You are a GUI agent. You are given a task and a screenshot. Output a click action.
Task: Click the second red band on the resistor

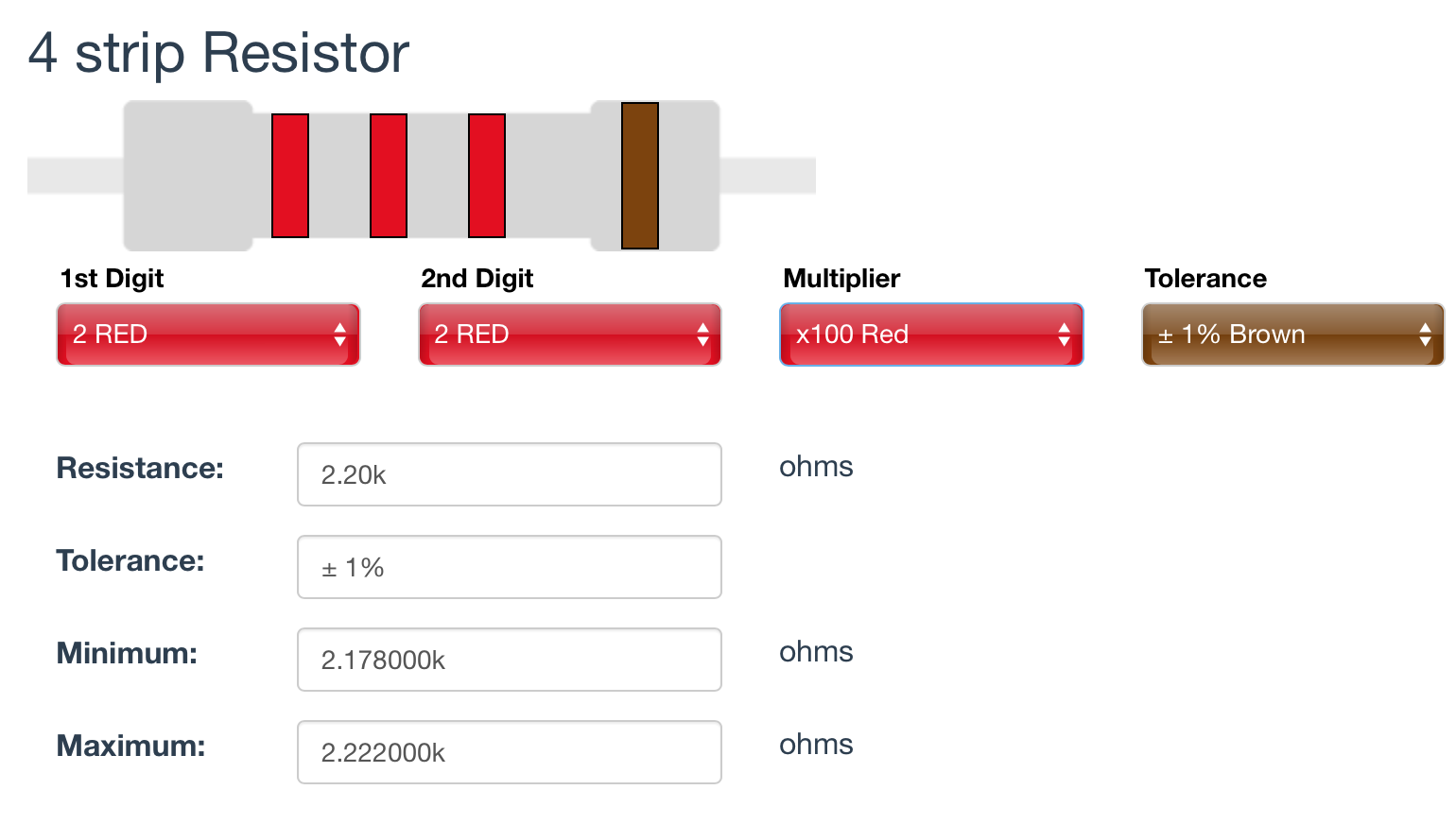pos(389,176)
